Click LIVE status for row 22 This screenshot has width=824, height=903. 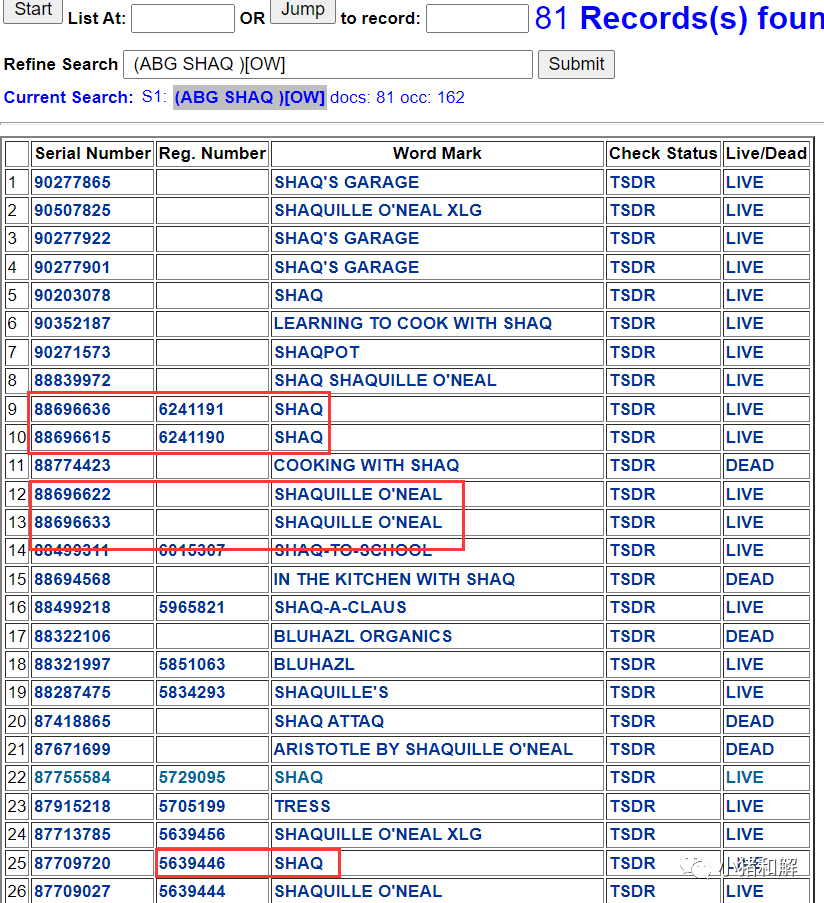(x=745, y=777)
